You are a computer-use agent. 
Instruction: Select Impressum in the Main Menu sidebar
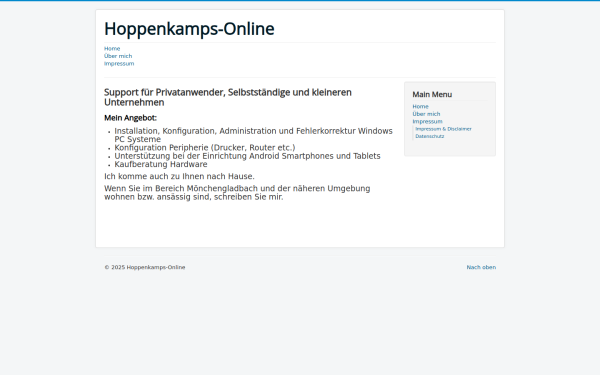427,121
